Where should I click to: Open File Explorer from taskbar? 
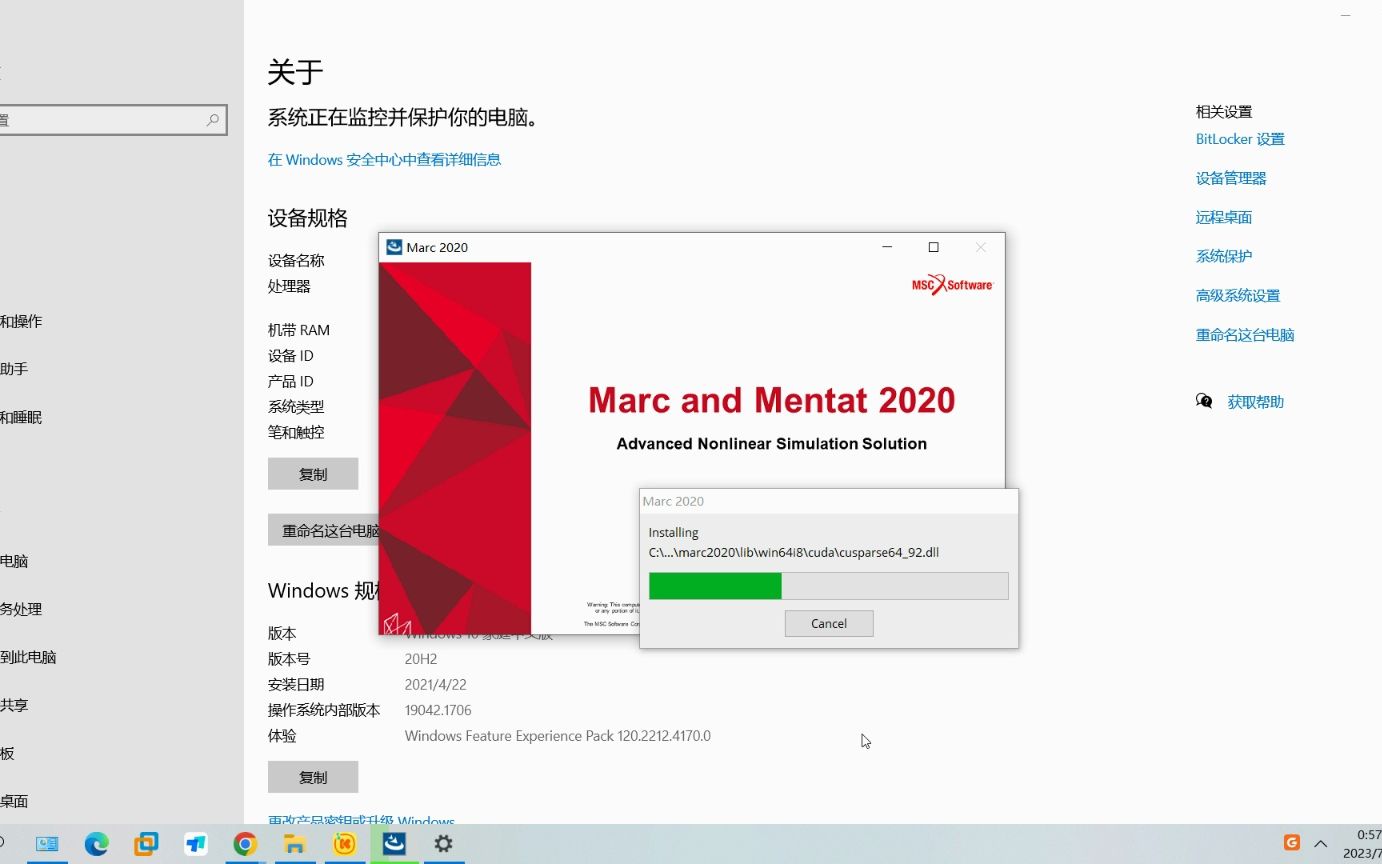click(x=294, y=844)
